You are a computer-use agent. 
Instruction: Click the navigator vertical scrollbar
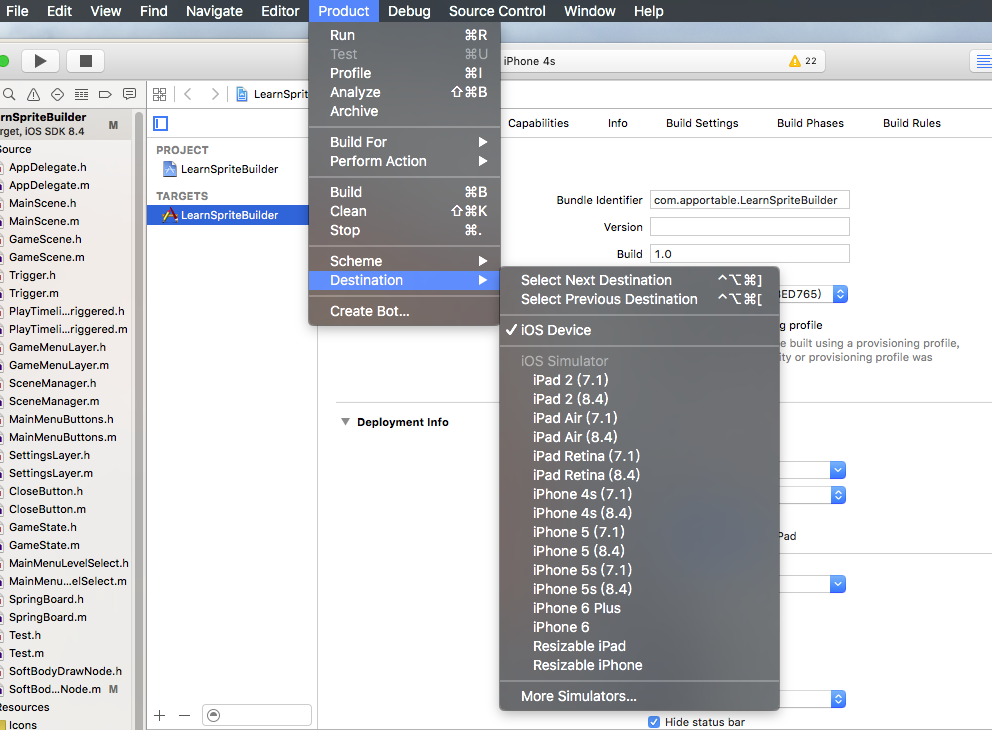click(139, 418)
